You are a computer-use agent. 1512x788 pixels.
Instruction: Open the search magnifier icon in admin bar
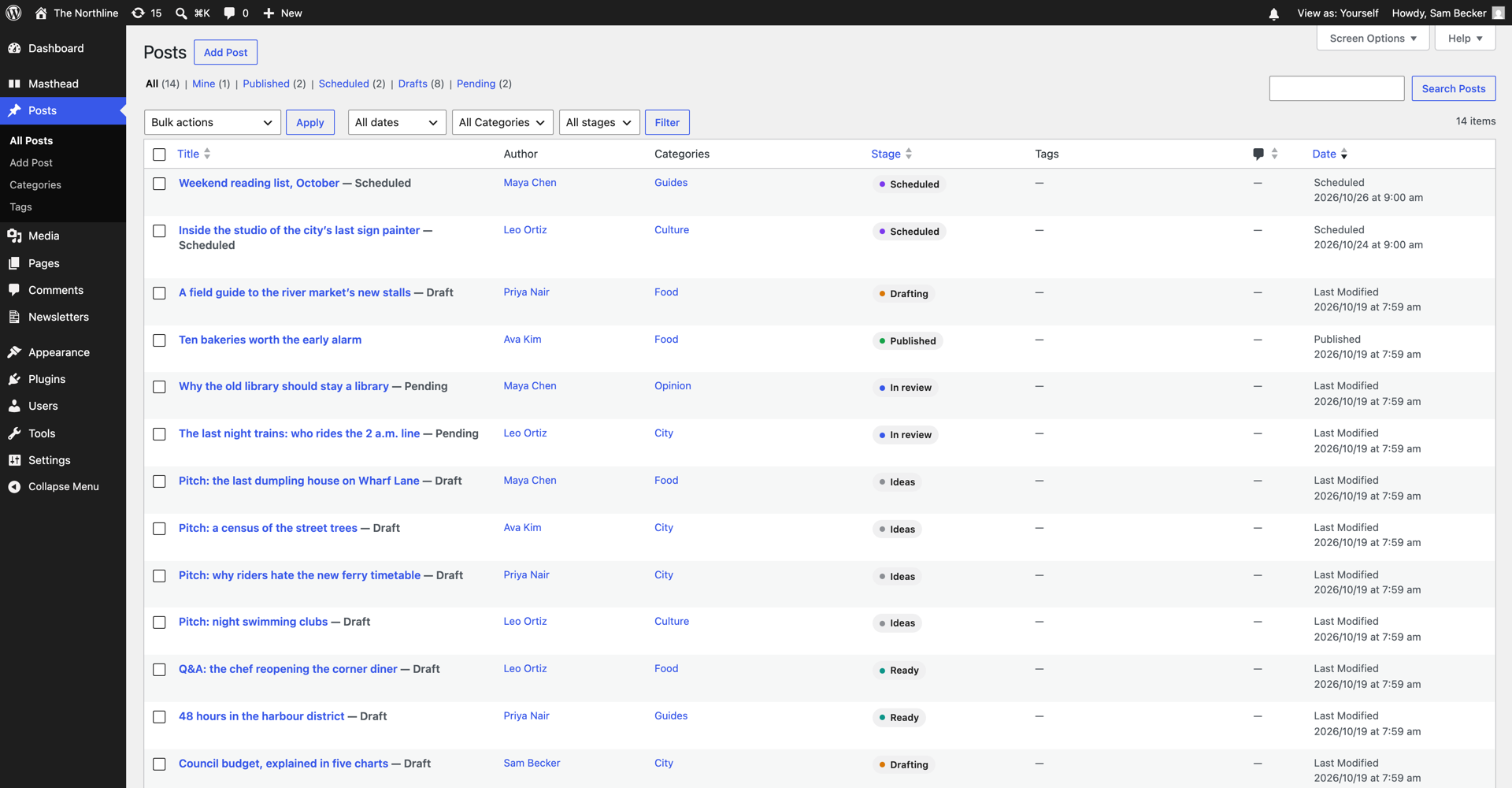(181, 13)
